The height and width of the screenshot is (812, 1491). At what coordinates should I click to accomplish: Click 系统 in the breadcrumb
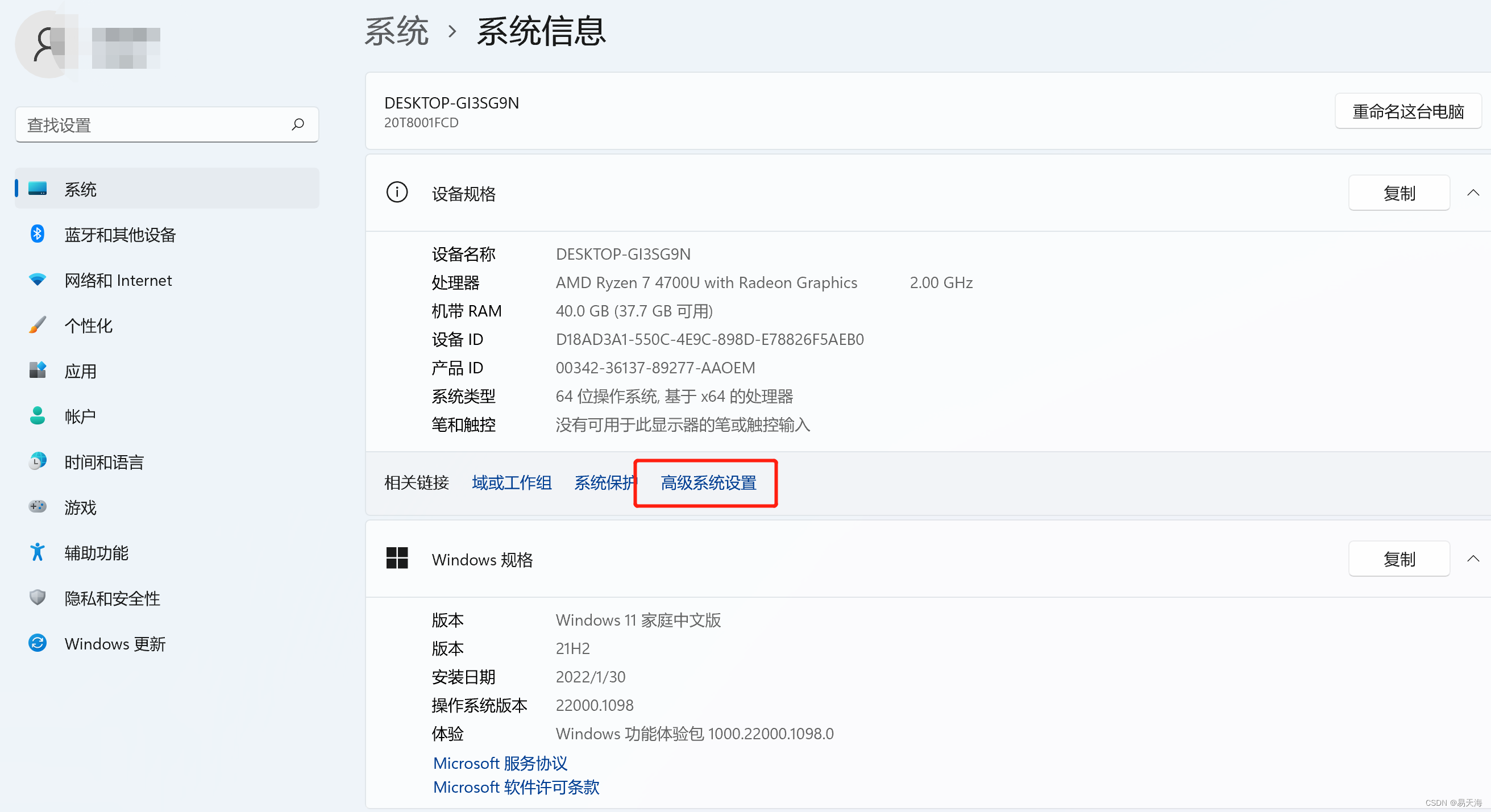[396, 31]
